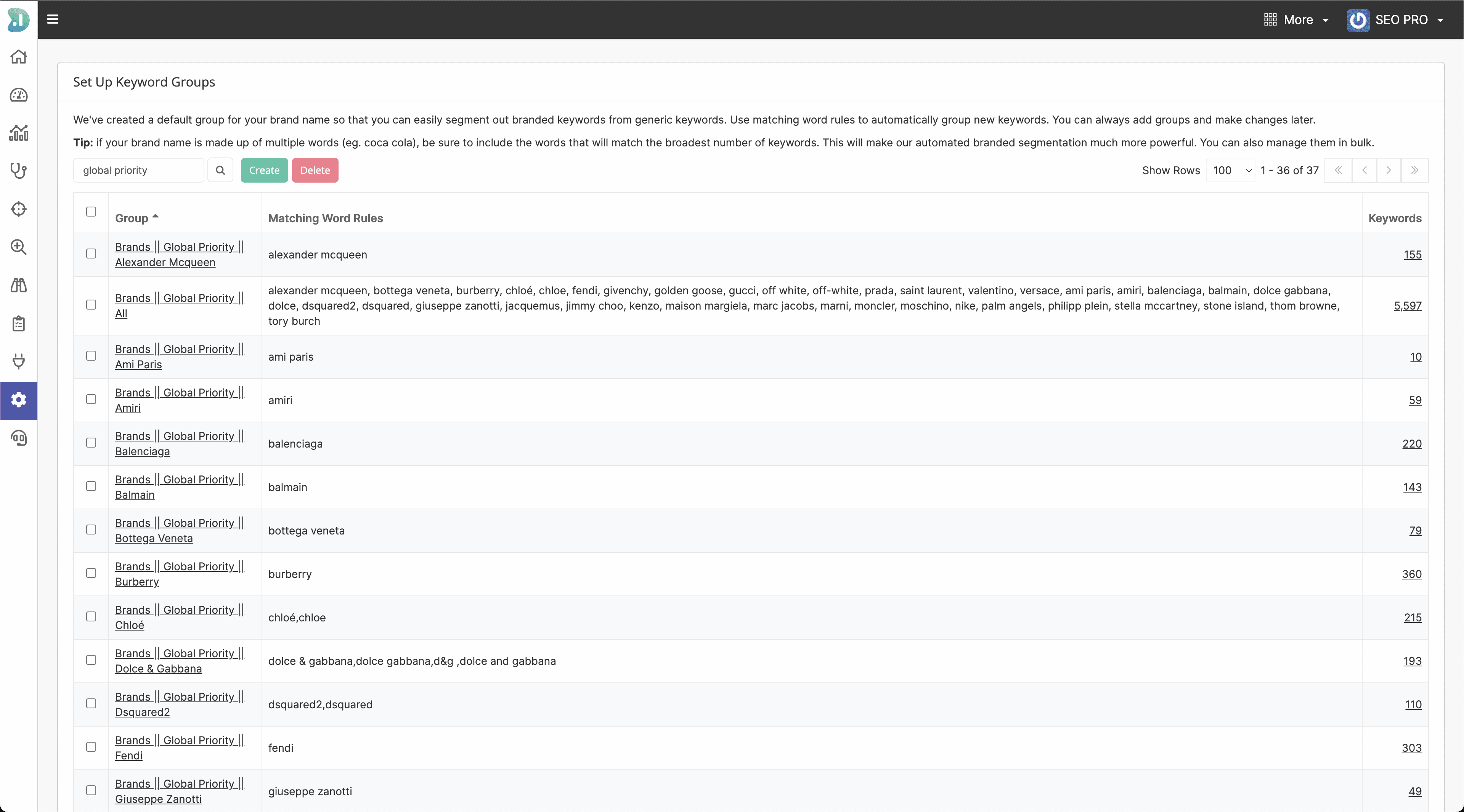Check the Amiri group checkbox

tap(91, 399)
